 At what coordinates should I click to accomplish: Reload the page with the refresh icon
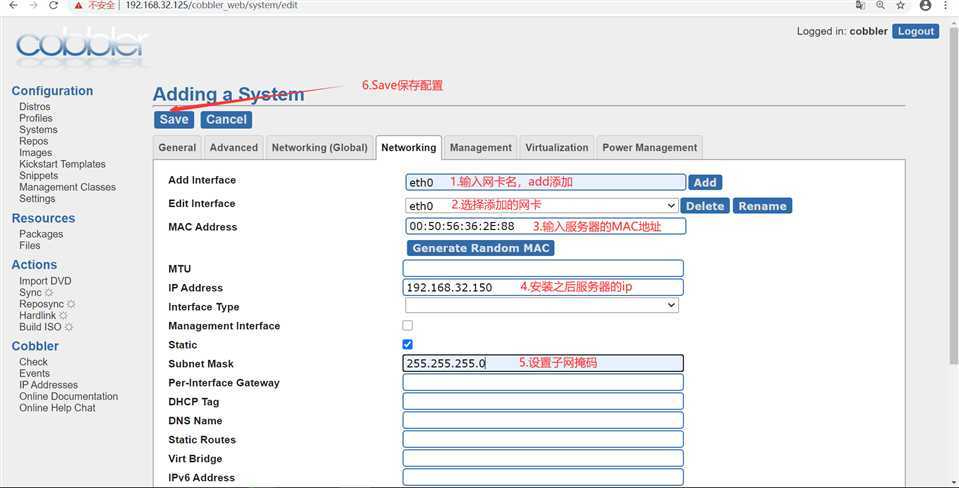click(x=54, y=5)
